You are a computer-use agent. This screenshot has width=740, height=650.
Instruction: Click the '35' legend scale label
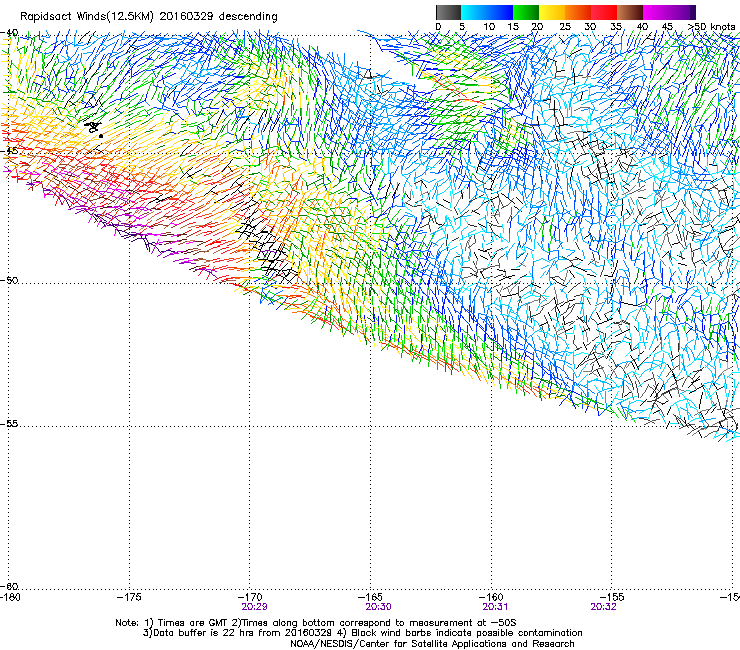(x=615, y=27)
